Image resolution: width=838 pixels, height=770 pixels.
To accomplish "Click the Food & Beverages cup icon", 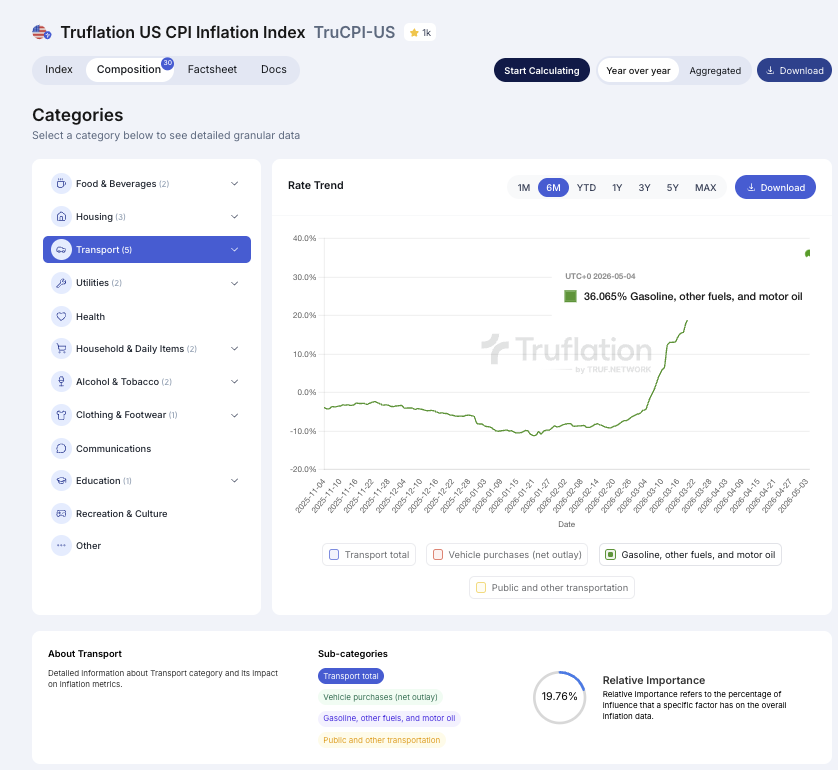I will click(61, 184).
